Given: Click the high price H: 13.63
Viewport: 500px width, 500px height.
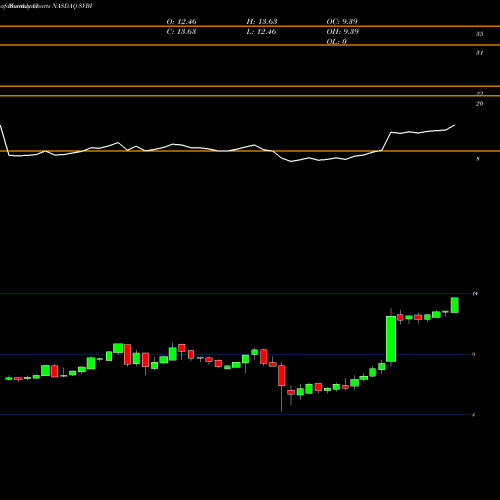Looking at the screenshot, I should pyautogui.click(x=262, y=22).
